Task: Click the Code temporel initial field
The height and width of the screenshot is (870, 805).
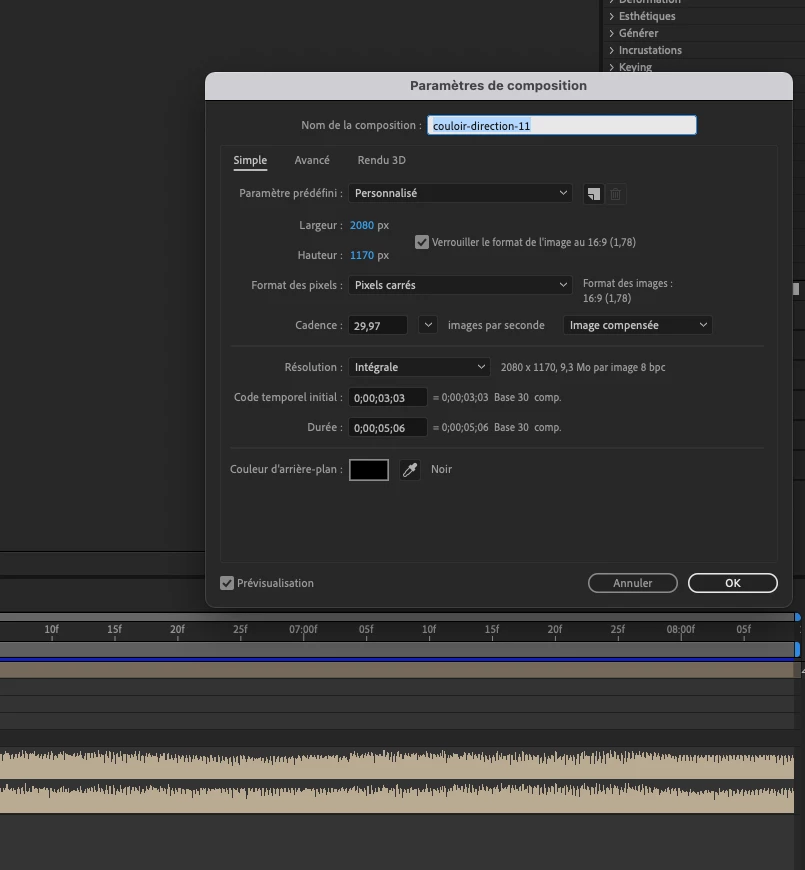Action: click(388, 397)
